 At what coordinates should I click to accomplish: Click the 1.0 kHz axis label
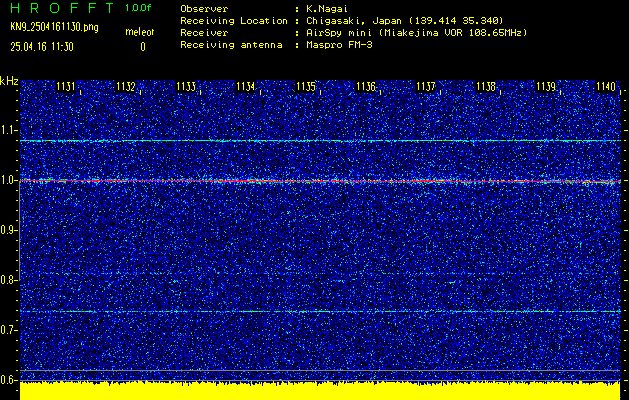[x=8, y=180]
